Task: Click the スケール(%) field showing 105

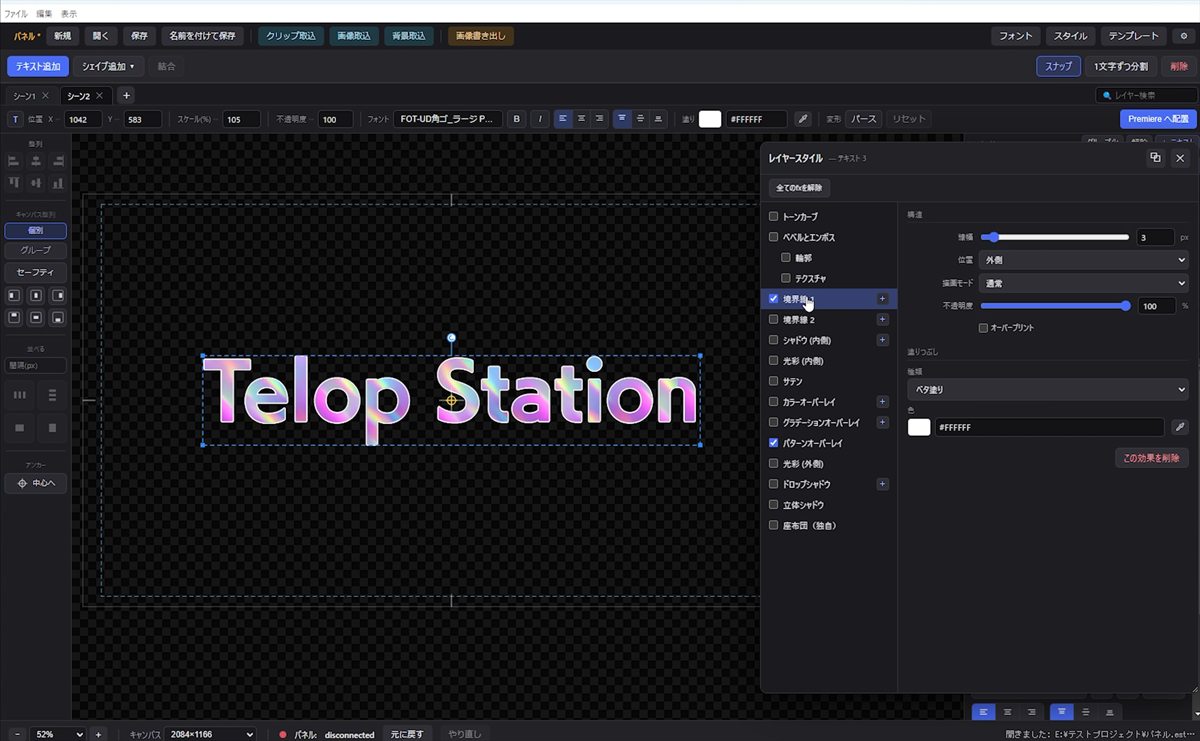Action: pyautogui.click(x=241, y=119)
